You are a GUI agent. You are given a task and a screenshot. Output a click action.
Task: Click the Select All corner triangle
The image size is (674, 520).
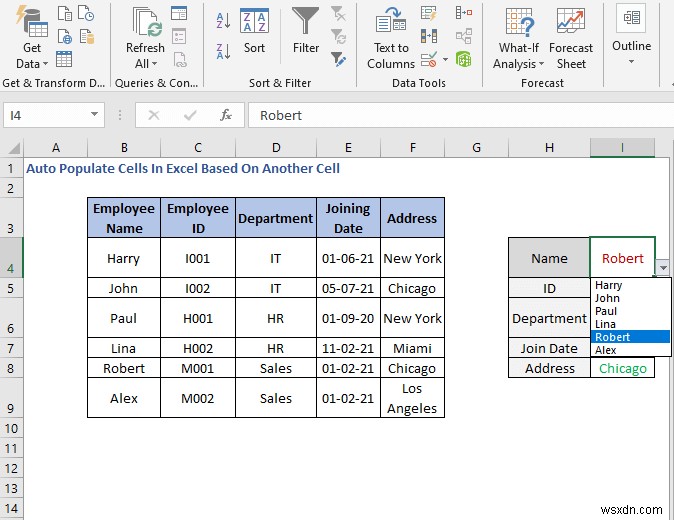point(15,148)
